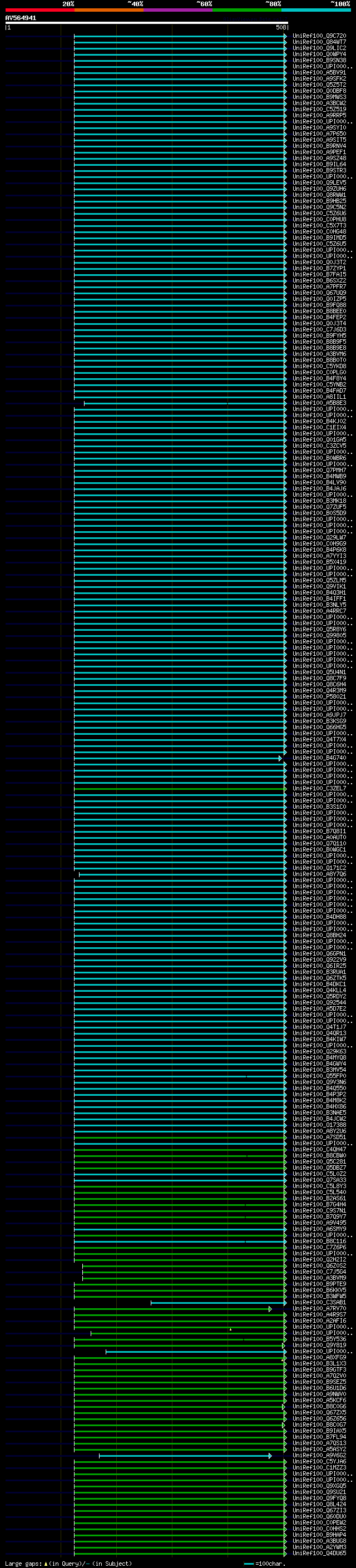This screenshot has width=356, height=1568.
Task: Select hit label UniRef100_Q9LEV5
Action: [319, 182]
